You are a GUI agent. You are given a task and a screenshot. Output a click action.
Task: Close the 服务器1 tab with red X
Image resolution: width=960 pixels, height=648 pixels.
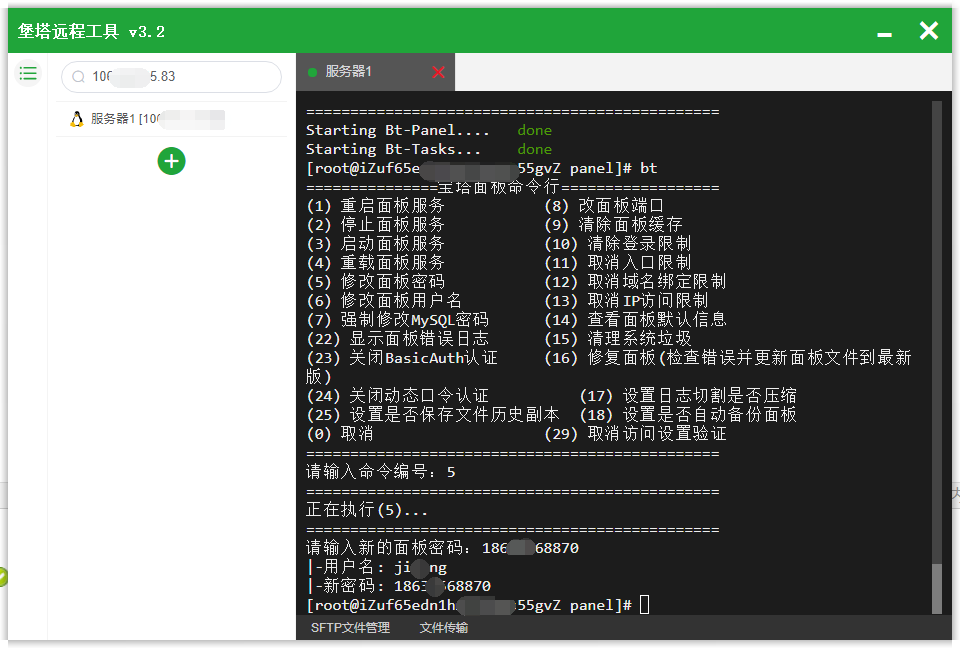(x=438, y=72)
